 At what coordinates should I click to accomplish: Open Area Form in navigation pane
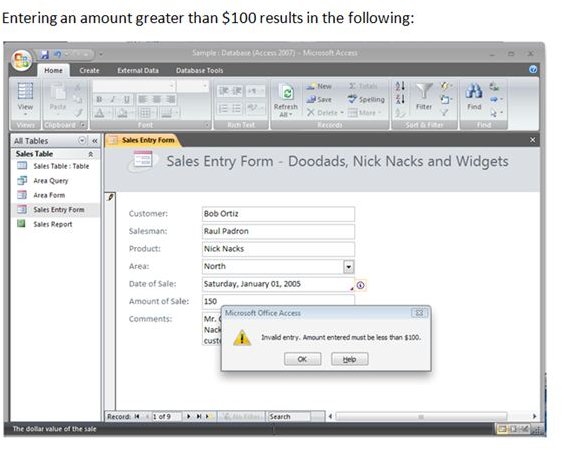coord(55,195)
